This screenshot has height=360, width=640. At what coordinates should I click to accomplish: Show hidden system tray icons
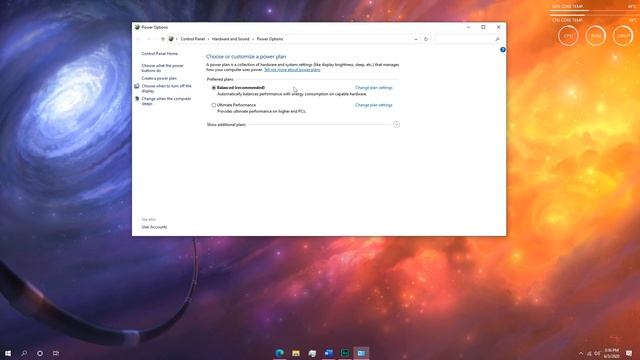coord(581,353)
